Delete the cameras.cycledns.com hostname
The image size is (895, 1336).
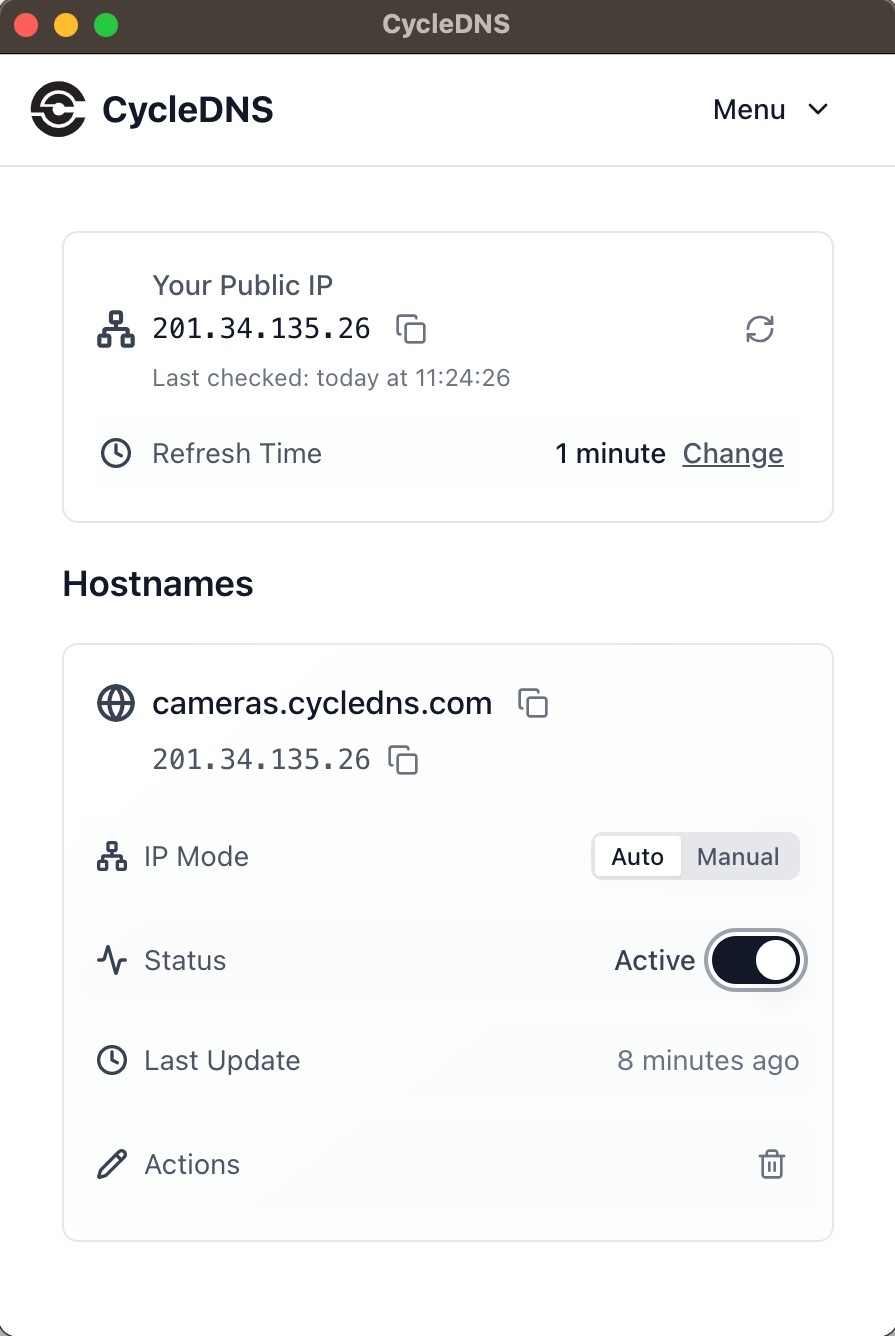pos(771,1164)
